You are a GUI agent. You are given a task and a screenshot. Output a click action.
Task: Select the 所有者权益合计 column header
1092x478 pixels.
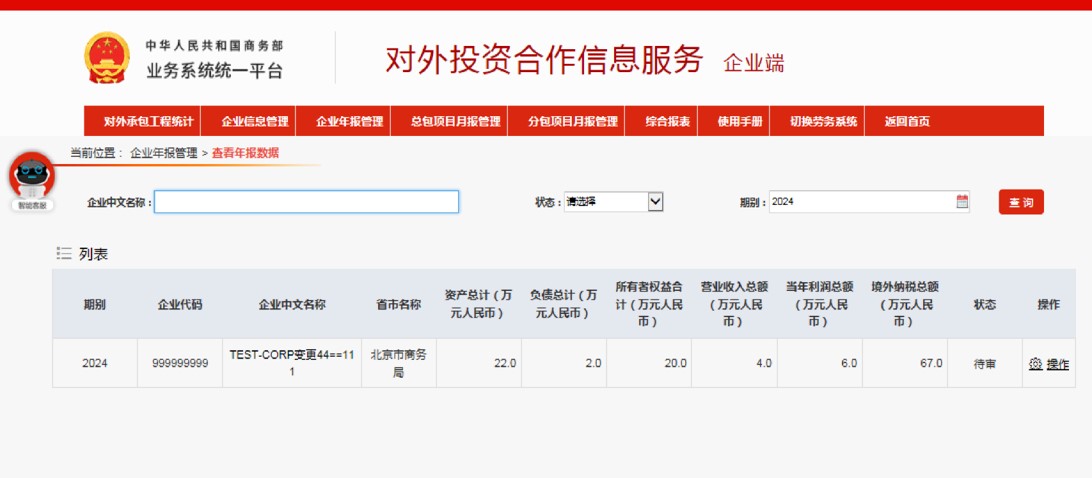click(648, 304)
